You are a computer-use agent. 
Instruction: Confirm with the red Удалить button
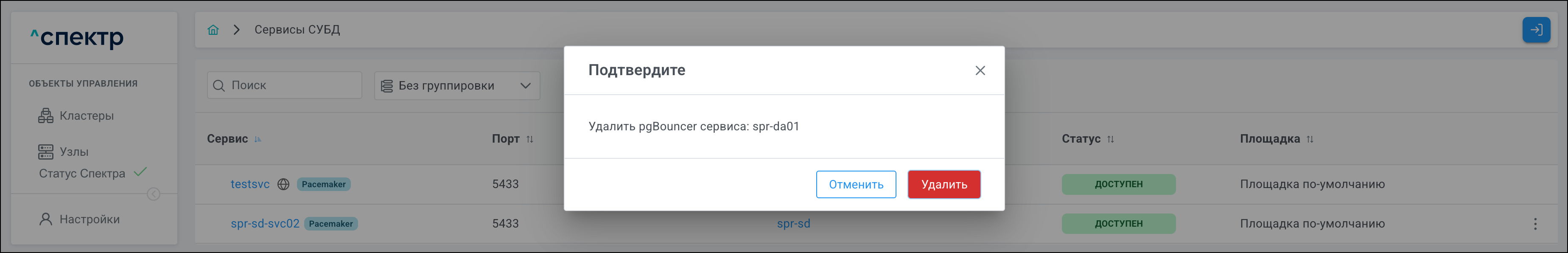(944, 185)
